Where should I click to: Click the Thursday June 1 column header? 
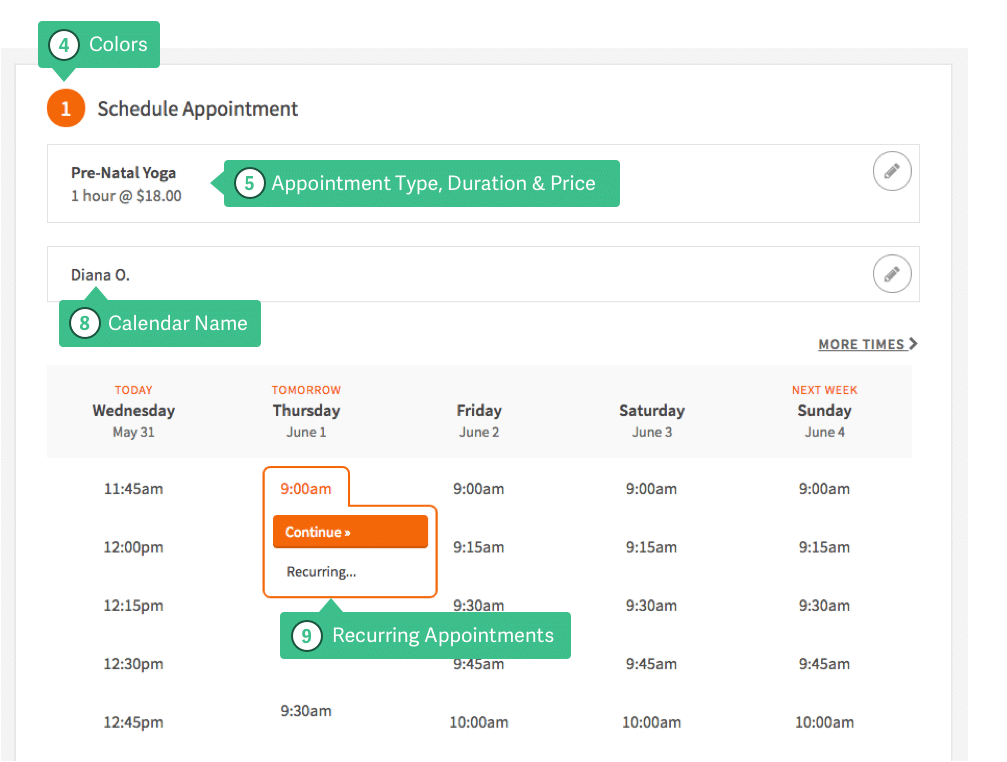coord(306,411)
